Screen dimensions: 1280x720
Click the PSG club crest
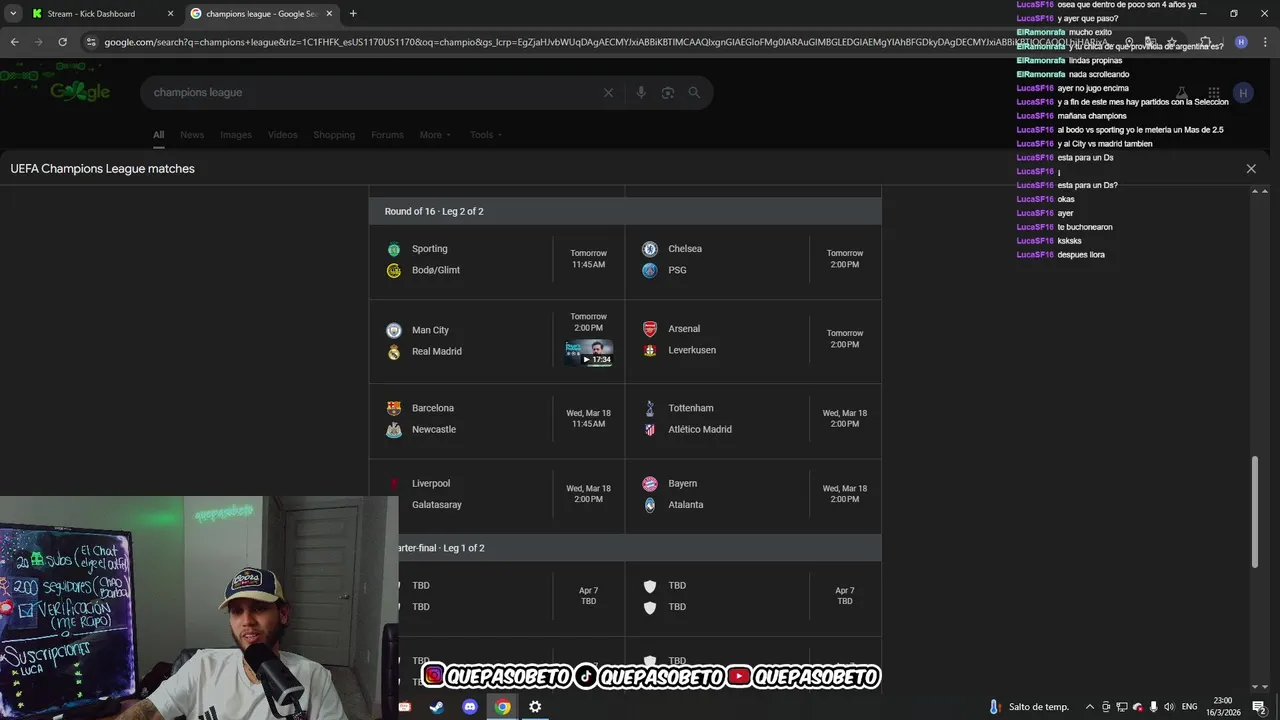pos(650,270)
